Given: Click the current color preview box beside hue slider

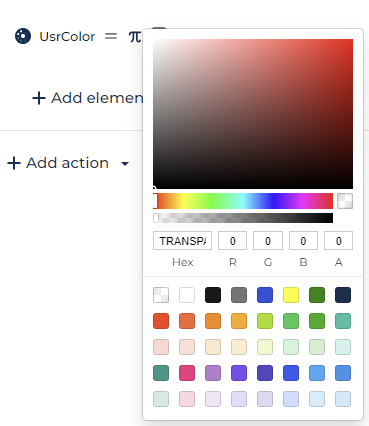Looking at the screenshot, I should pos(345,201).
